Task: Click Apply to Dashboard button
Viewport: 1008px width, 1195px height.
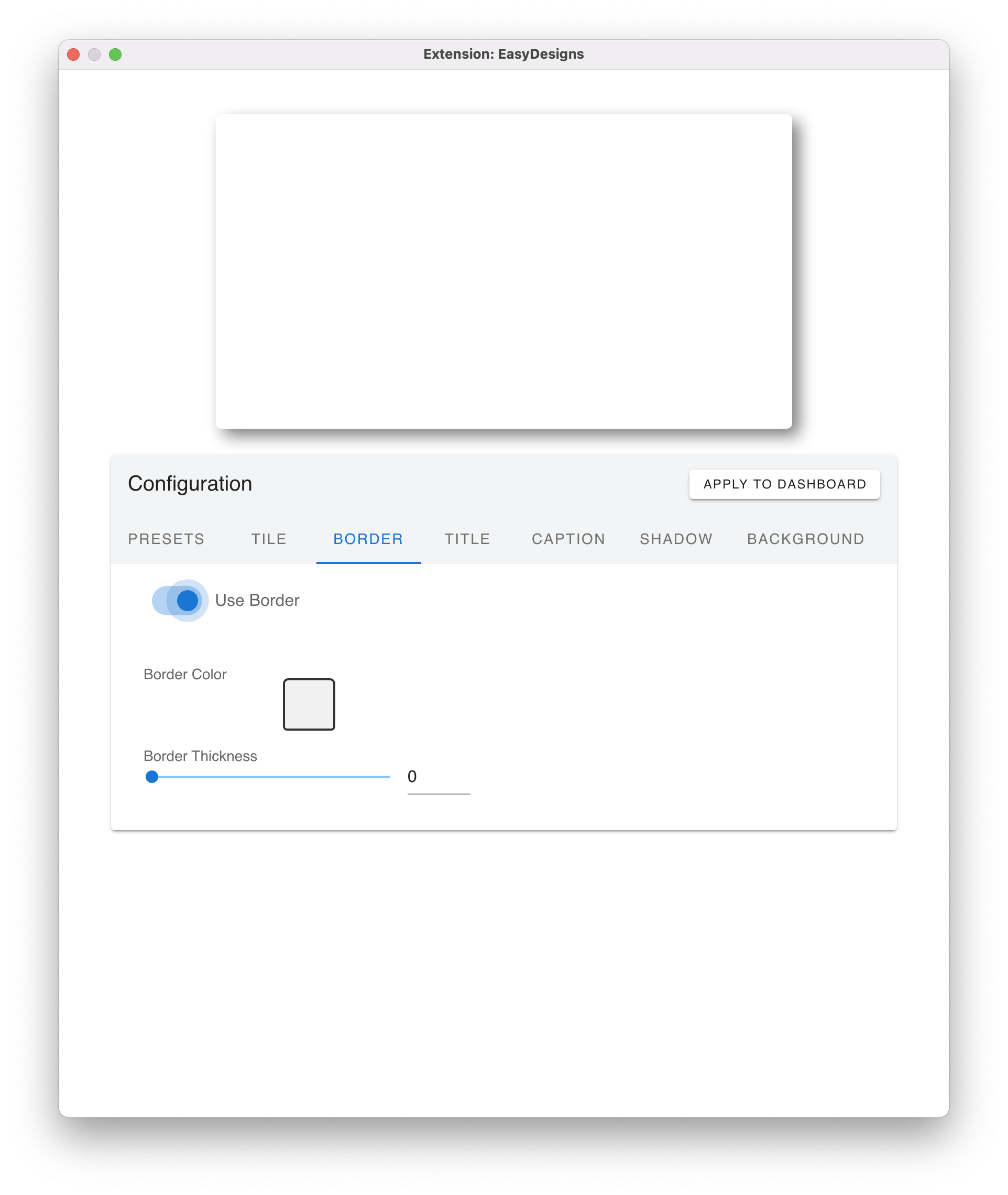Action: click(x=785, y=484)
